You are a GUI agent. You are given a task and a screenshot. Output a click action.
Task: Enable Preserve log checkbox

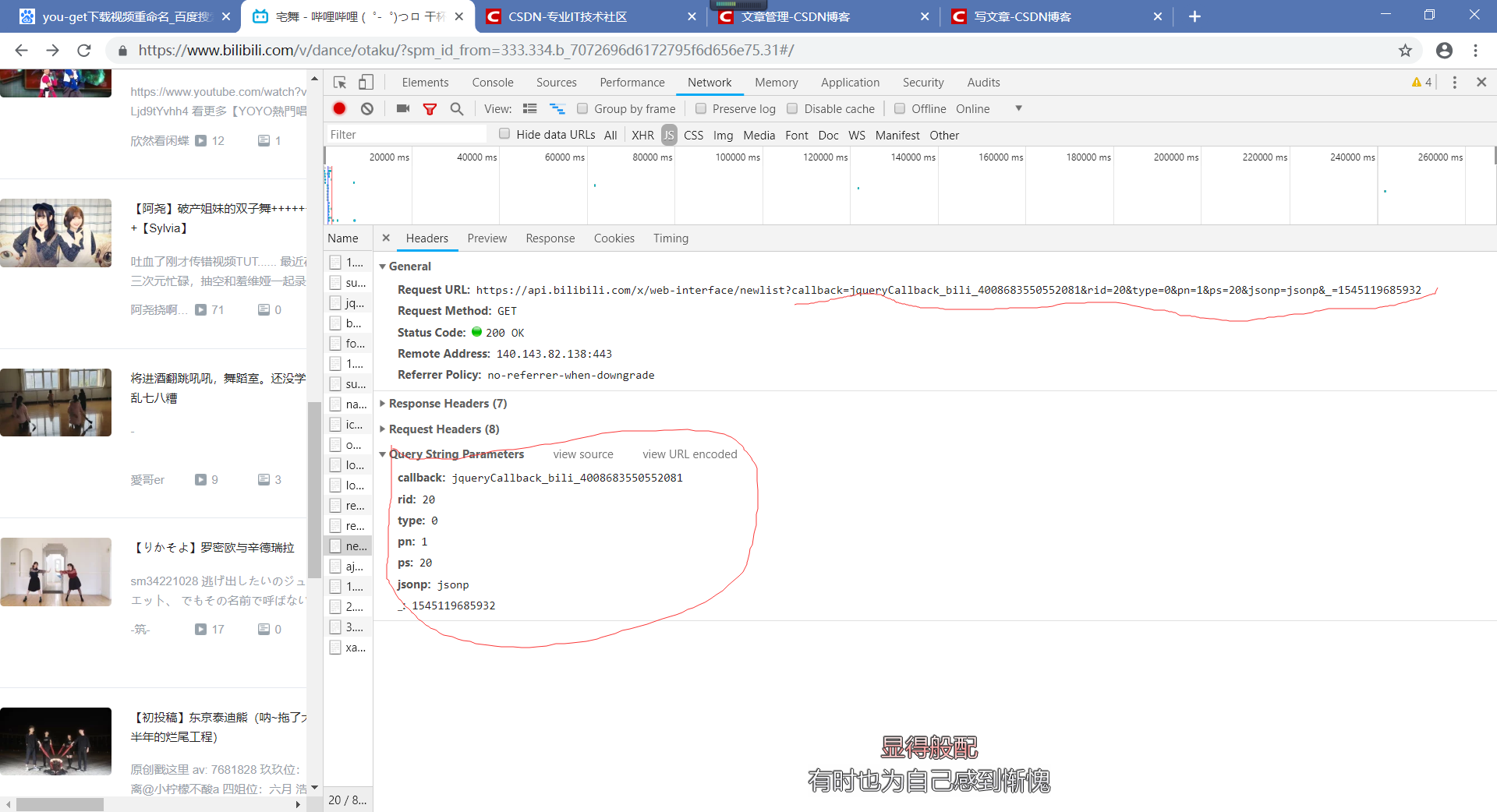[x=701, y=108]
